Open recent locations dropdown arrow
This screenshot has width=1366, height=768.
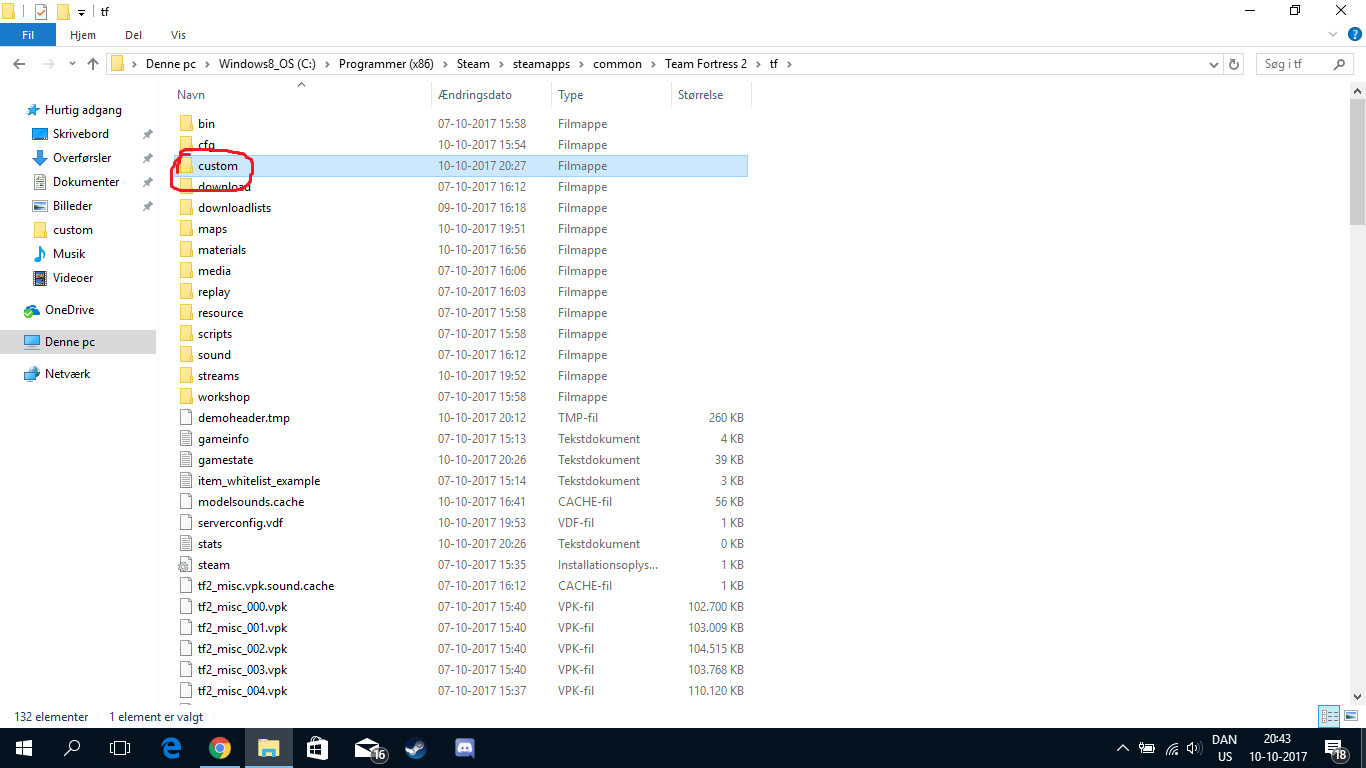pyautogui.click(x=71, y=64)
